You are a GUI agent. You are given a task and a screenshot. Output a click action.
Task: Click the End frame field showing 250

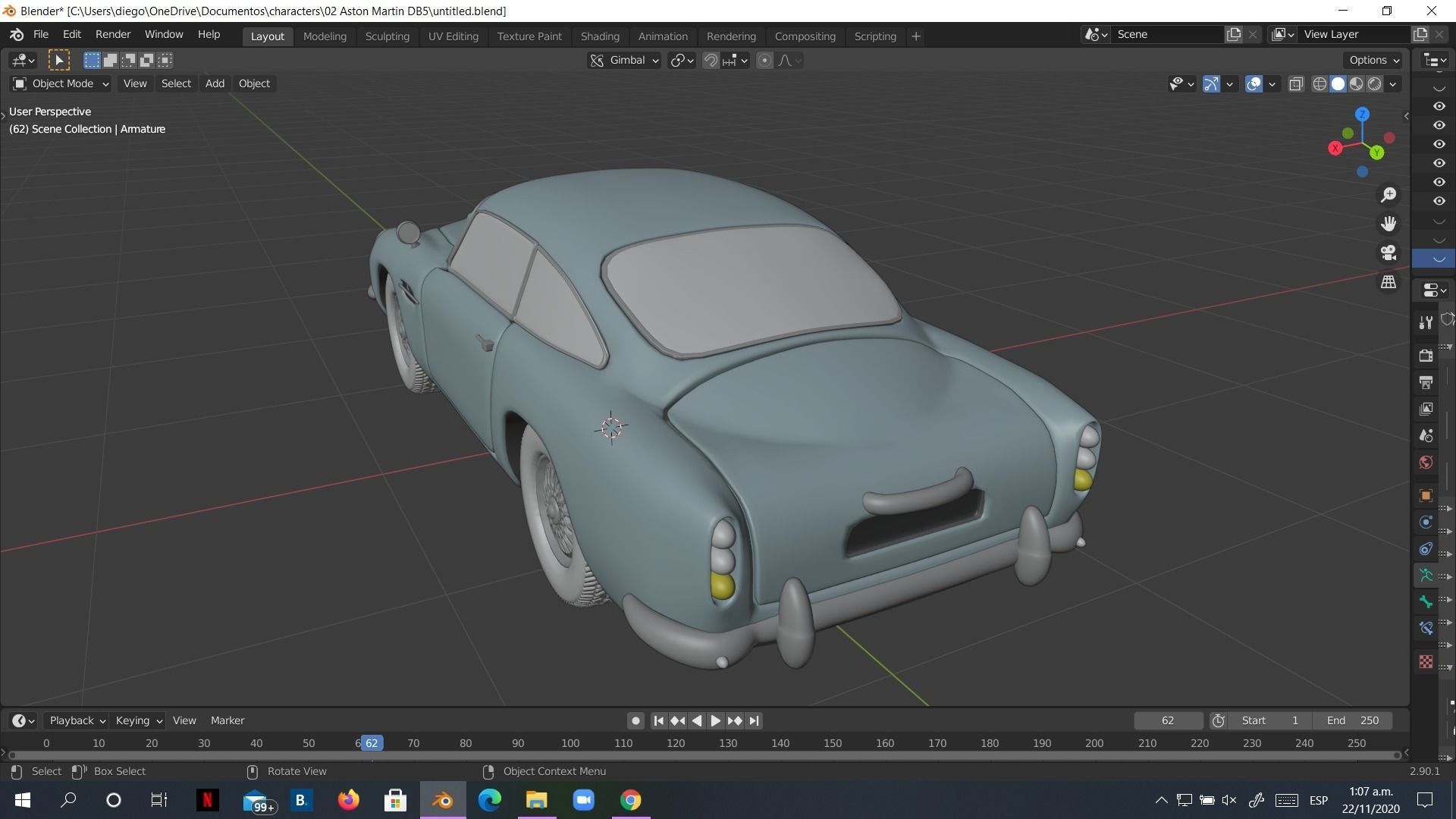click(1353, 720)
